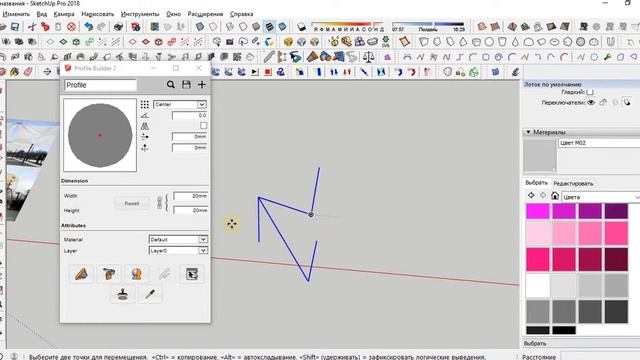Click the red Erase/Delete circle icon

click(x=71, y=27)
